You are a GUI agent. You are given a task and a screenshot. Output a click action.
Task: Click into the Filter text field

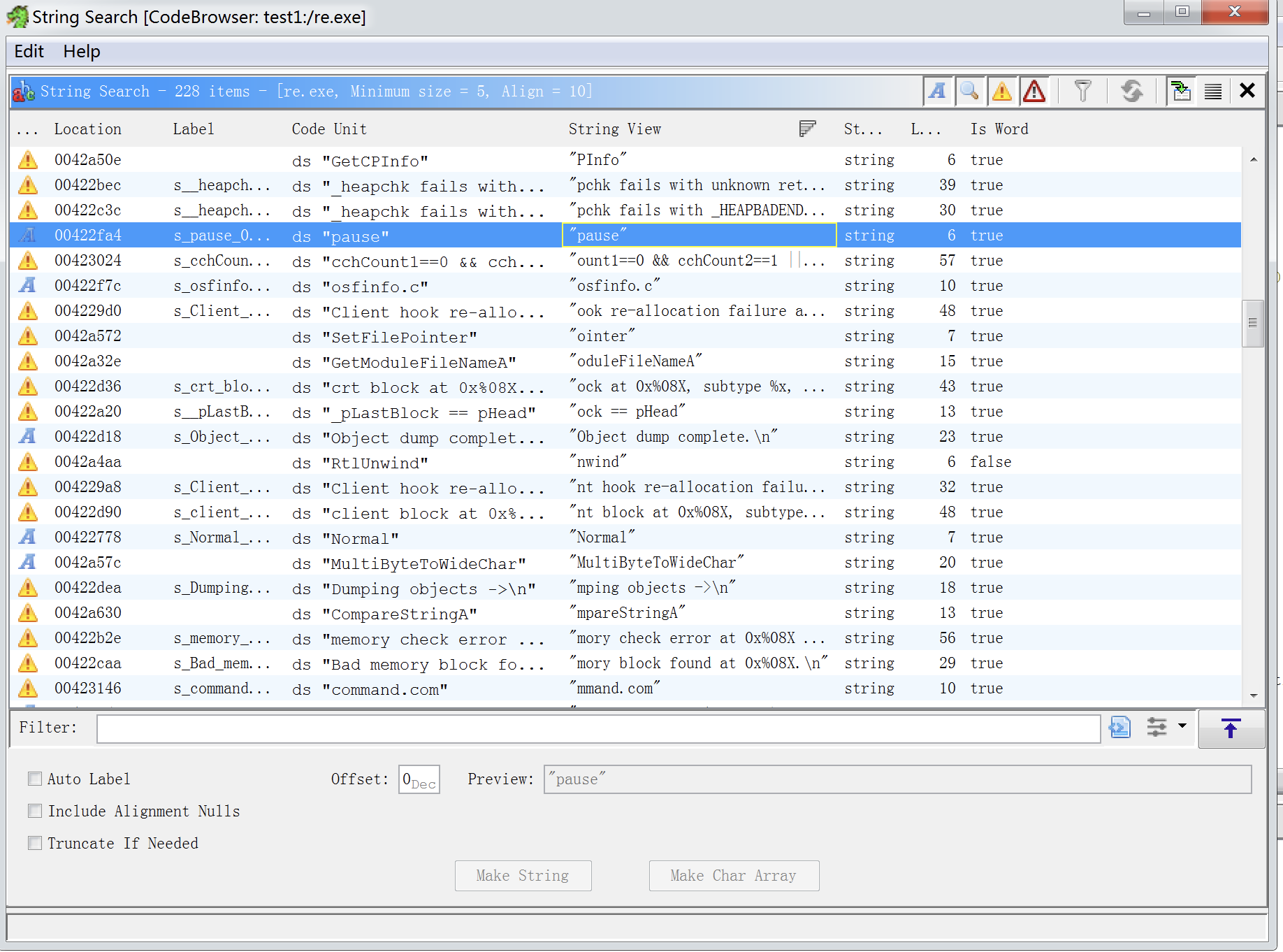coord(599,728)
